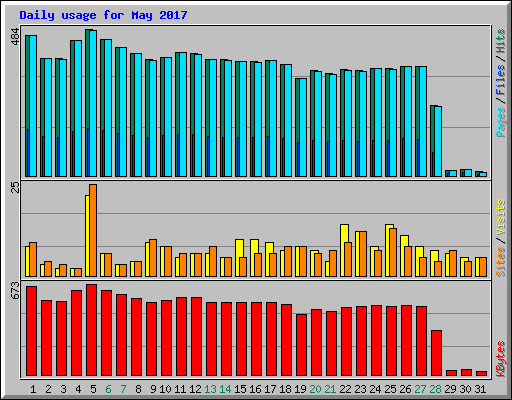This screenshot has width=512, height=400.
Task: Click green day label 20
Action: coord(315,389)
